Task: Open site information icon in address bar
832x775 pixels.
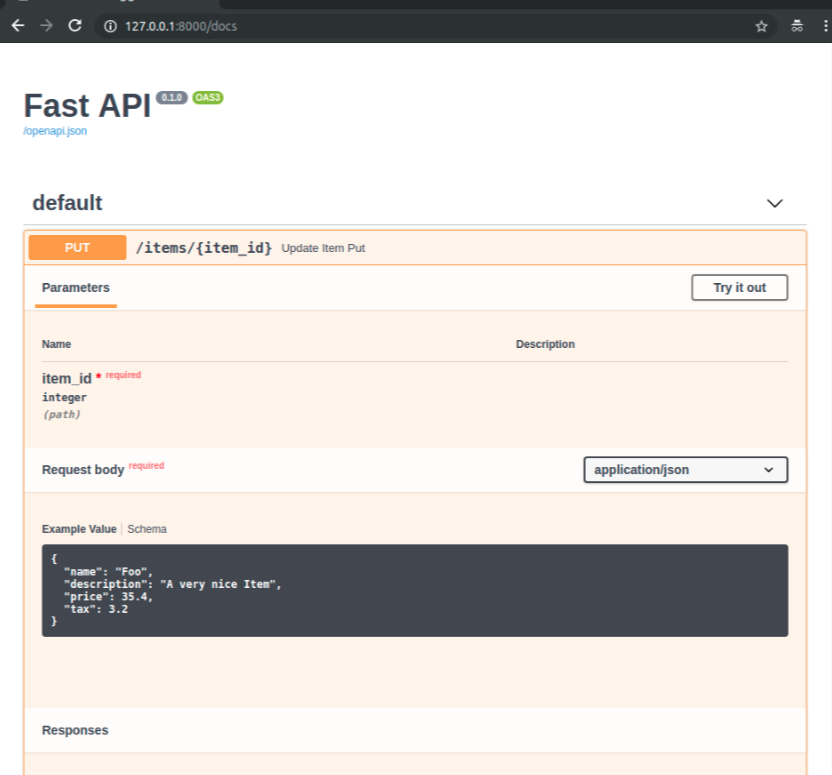Action: coord(110,26)
